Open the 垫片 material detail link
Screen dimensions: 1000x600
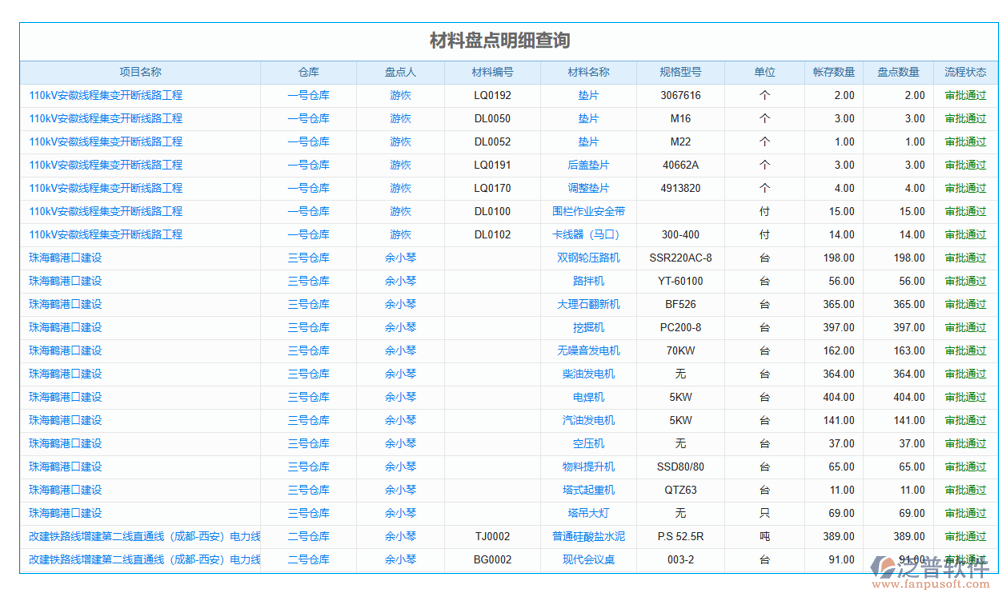point(591,95)
